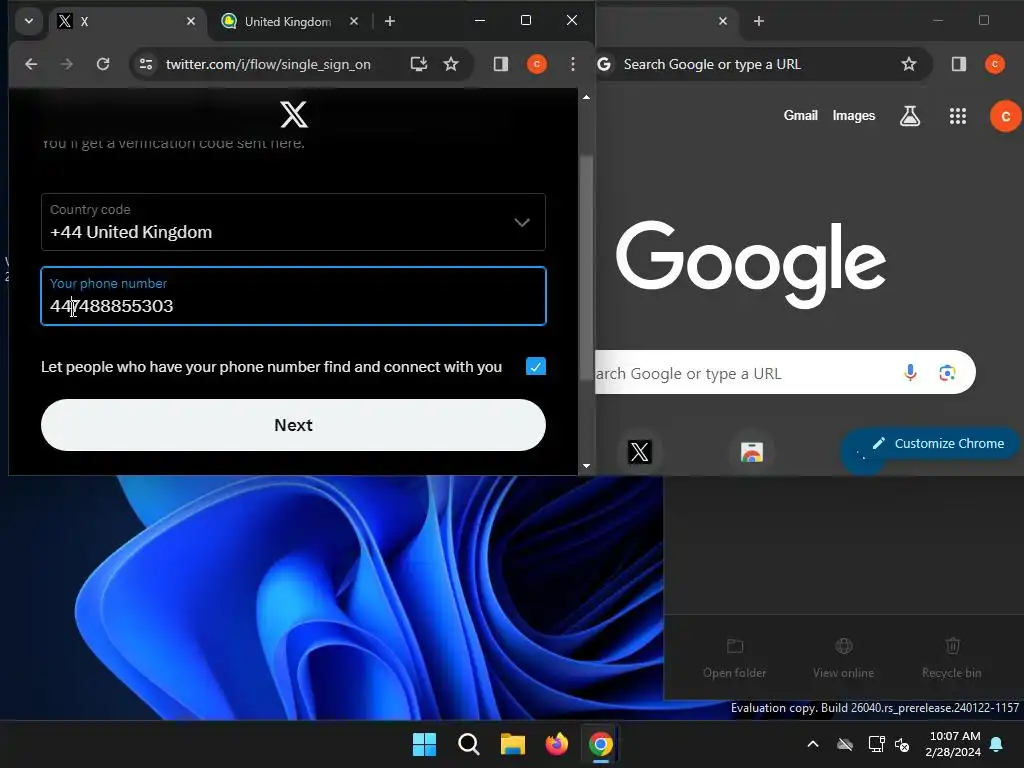Click the X logo on the sign-on page
This screenshot has height=768, width=1024.
pyautogui.click(x=294, y=114)
